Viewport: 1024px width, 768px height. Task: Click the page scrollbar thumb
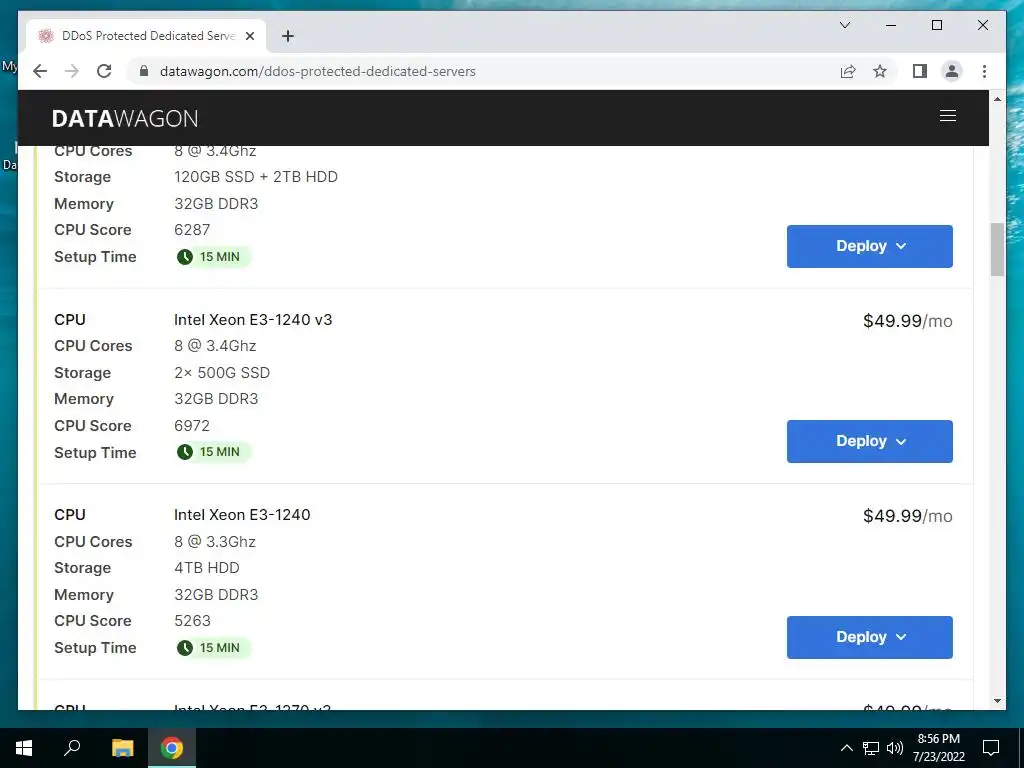pos(997,249)
